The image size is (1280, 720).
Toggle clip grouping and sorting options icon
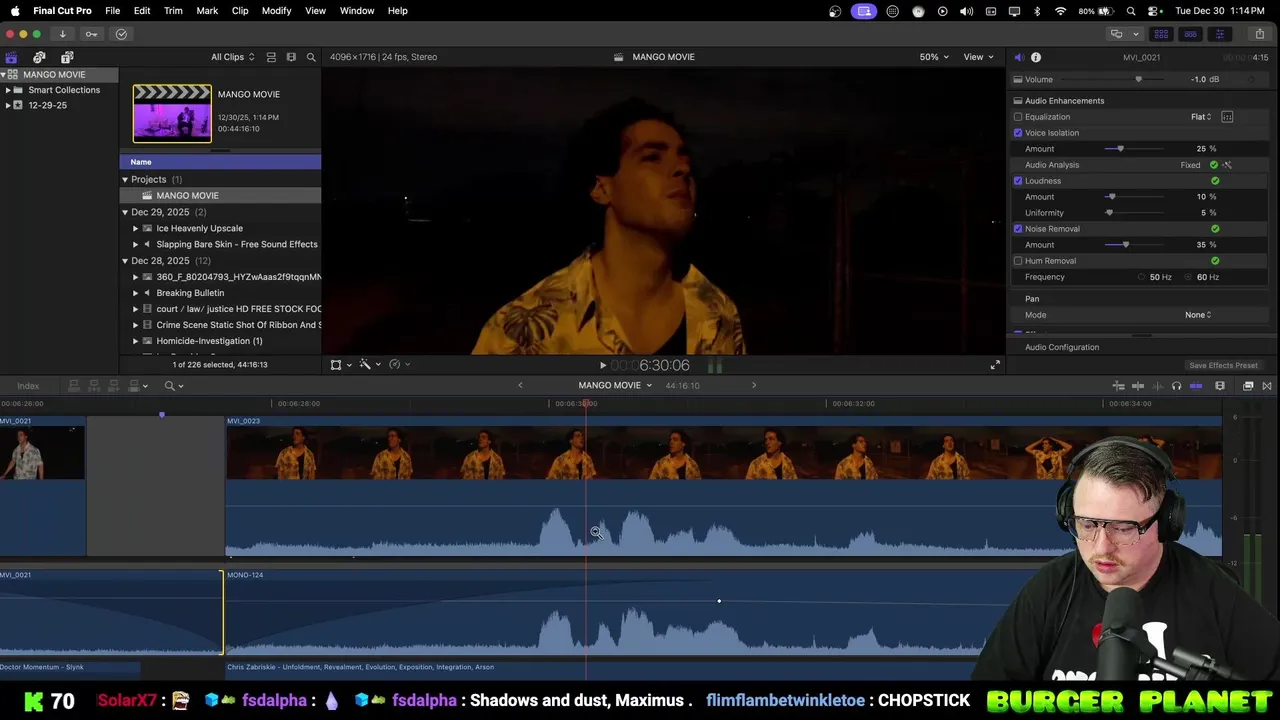click(271, 57)
